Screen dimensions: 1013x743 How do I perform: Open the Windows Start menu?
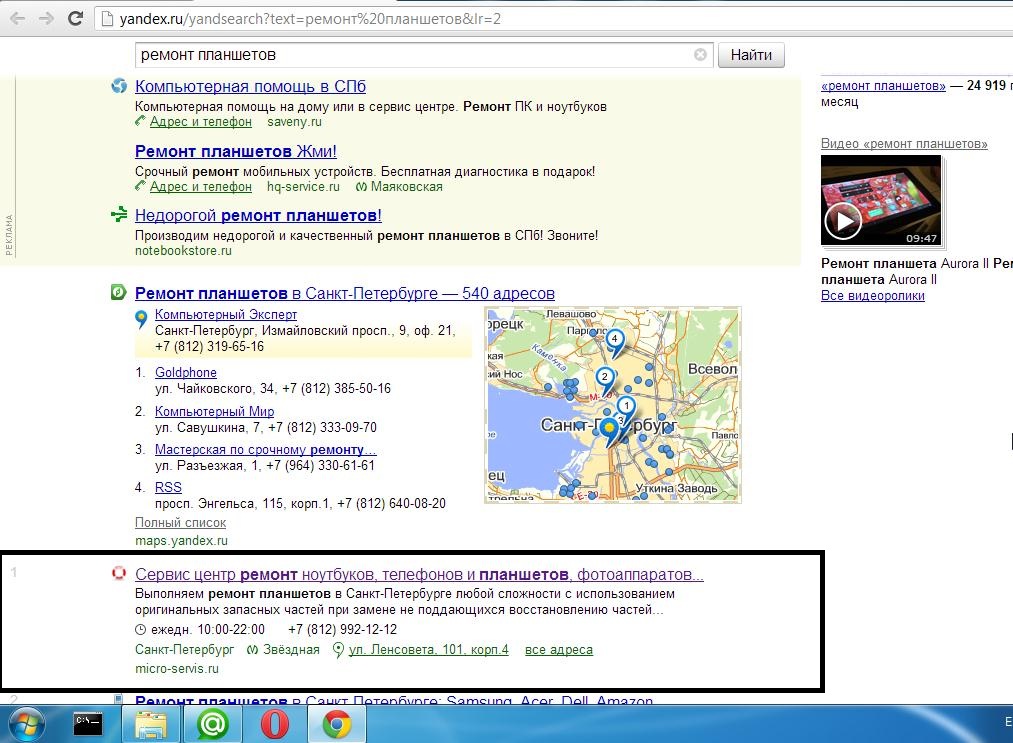click(x=26, y=724)
